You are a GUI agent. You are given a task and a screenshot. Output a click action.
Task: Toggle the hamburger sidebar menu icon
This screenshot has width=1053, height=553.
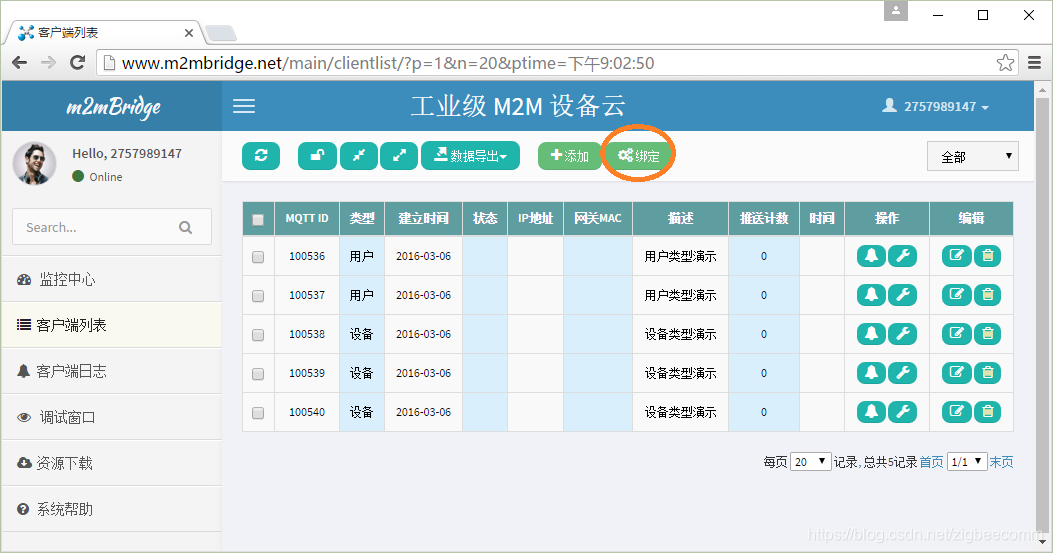(x=244, y=106)
